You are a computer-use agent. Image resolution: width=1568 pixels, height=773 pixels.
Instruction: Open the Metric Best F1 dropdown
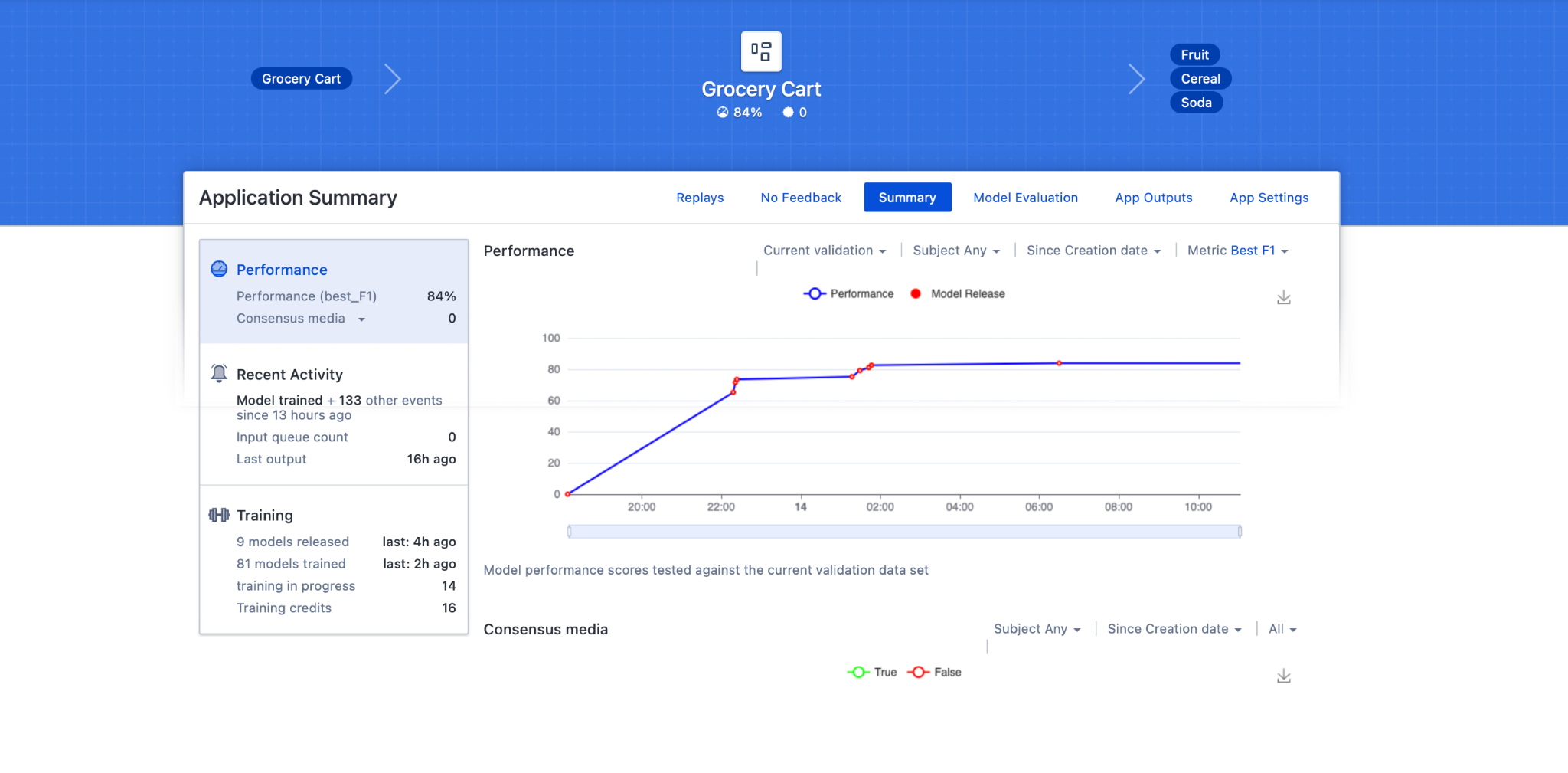pyautogui.click(x=1238, y=251)
